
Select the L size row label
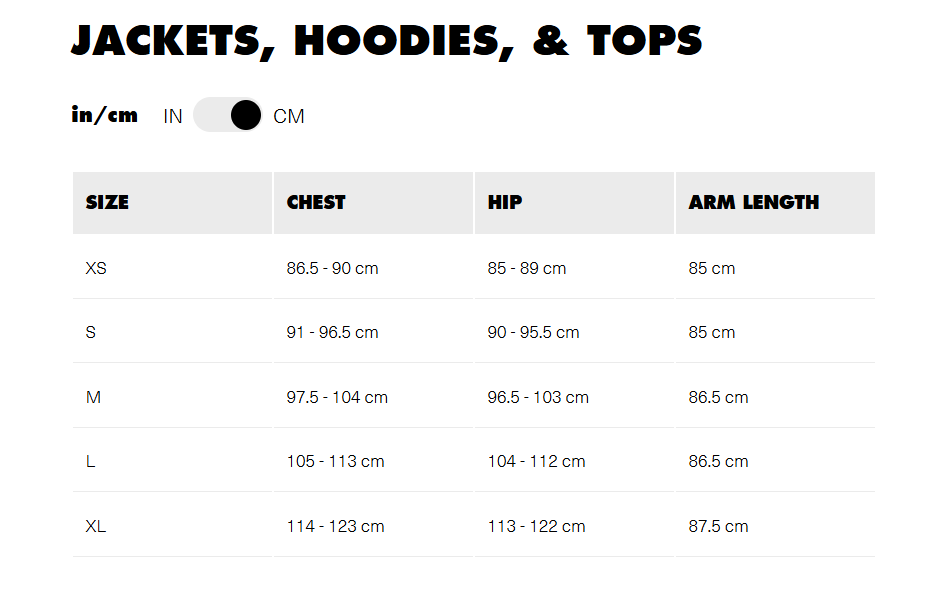(x=90, y=461)
